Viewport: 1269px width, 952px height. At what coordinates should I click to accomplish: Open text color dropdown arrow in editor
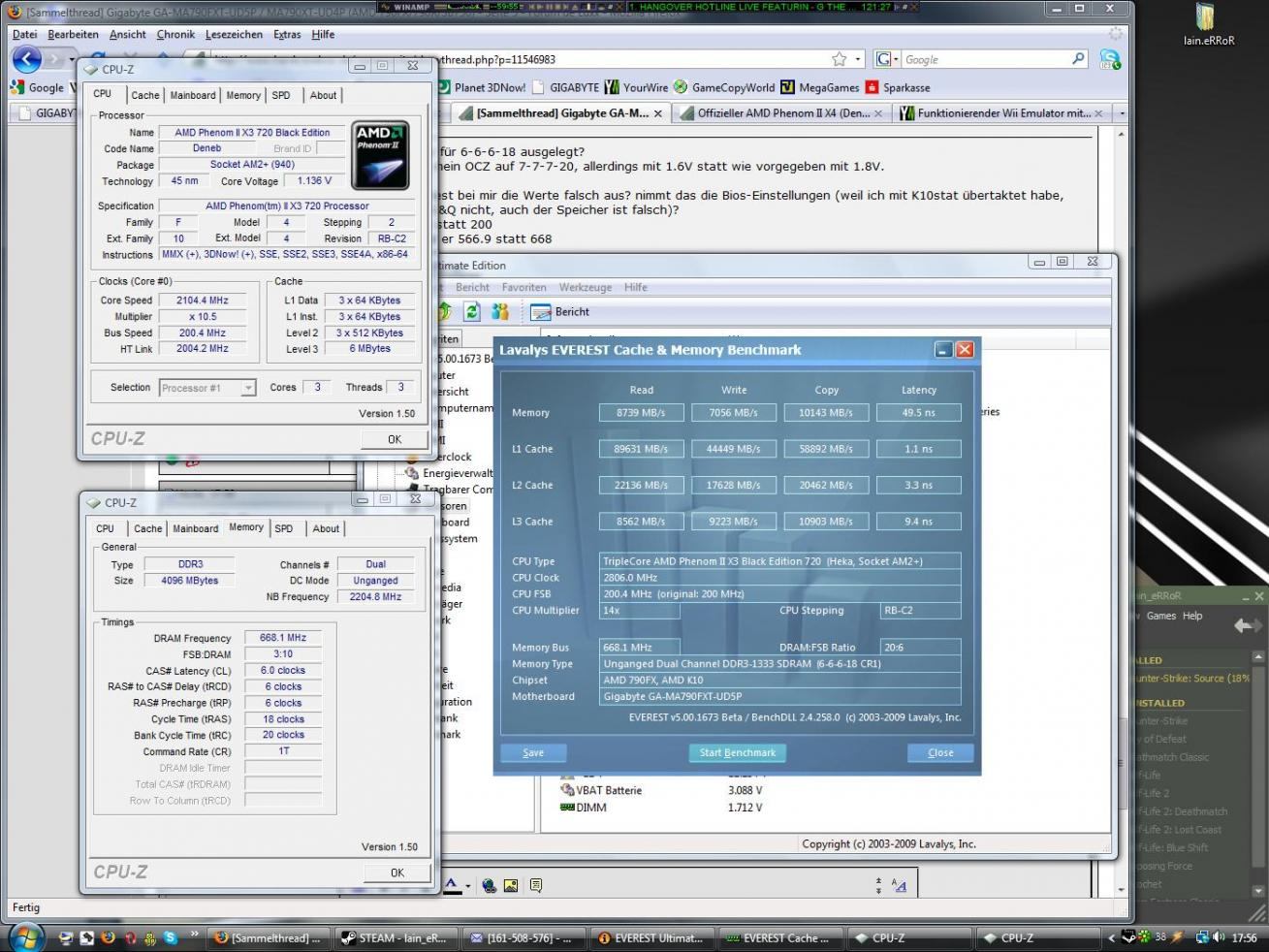[466, 885]
